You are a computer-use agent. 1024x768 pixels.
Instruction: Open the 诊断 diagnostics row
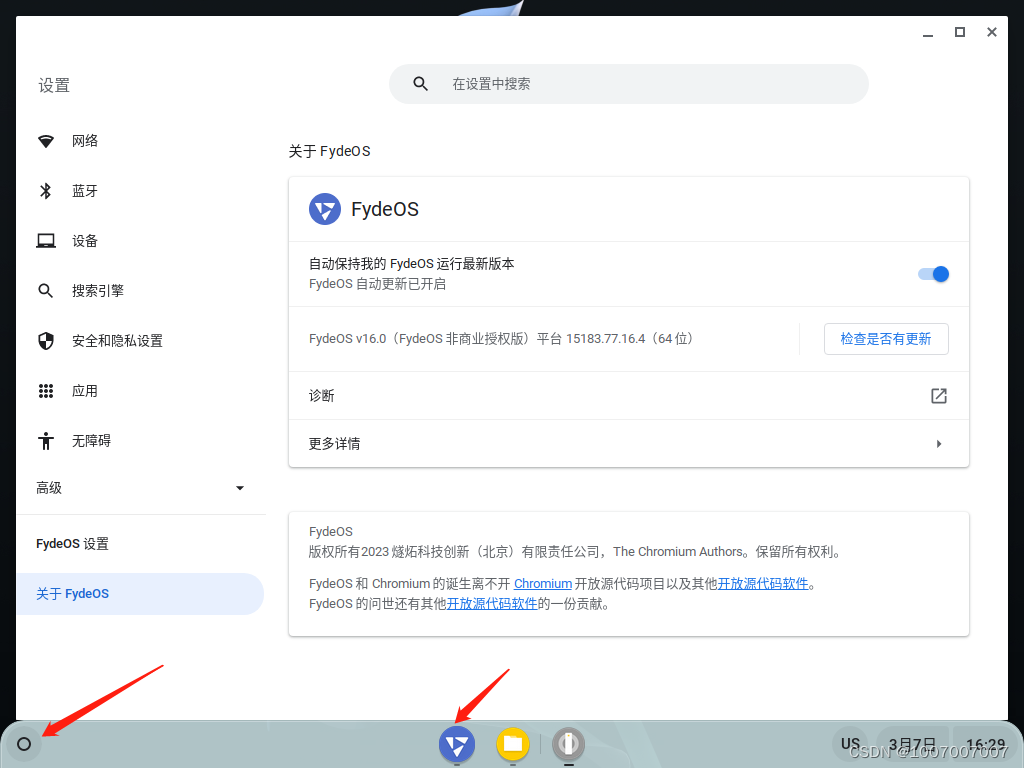628,396
